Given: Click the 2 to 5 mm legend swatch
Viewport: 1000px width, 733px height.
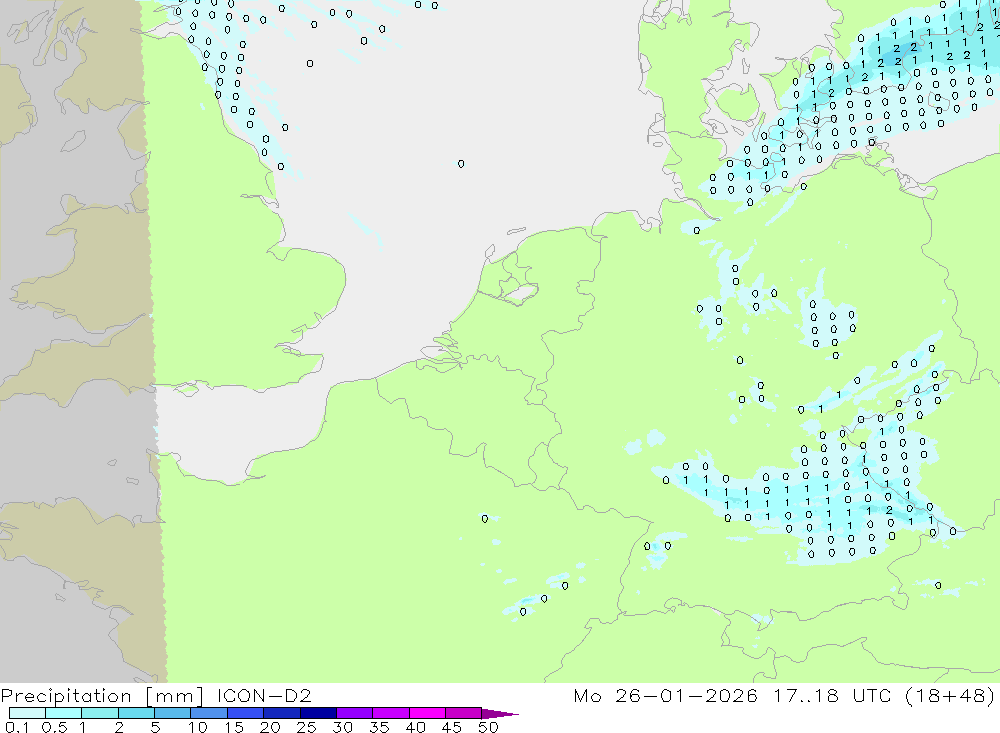Looking at the screenshot, I should pyautogui.click(x=136, y=713).
